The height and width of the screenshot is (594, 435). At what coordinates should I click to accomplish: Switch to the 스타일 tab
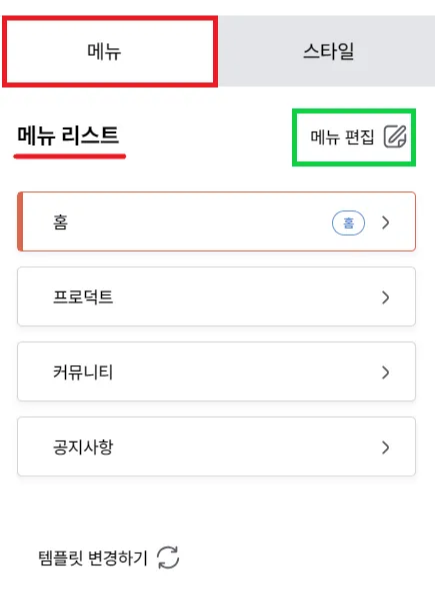[327, 51]
